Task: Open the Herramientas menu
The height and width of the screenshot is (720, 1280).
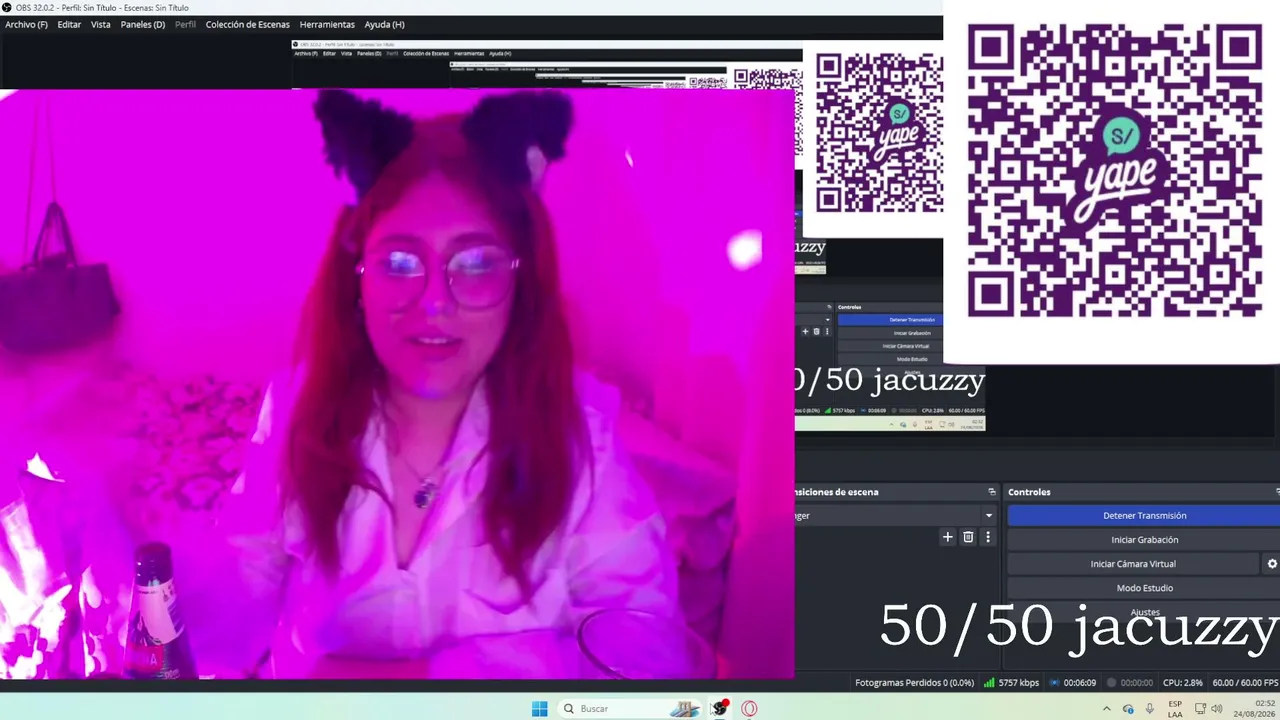Action: click(x=327, y=24)
